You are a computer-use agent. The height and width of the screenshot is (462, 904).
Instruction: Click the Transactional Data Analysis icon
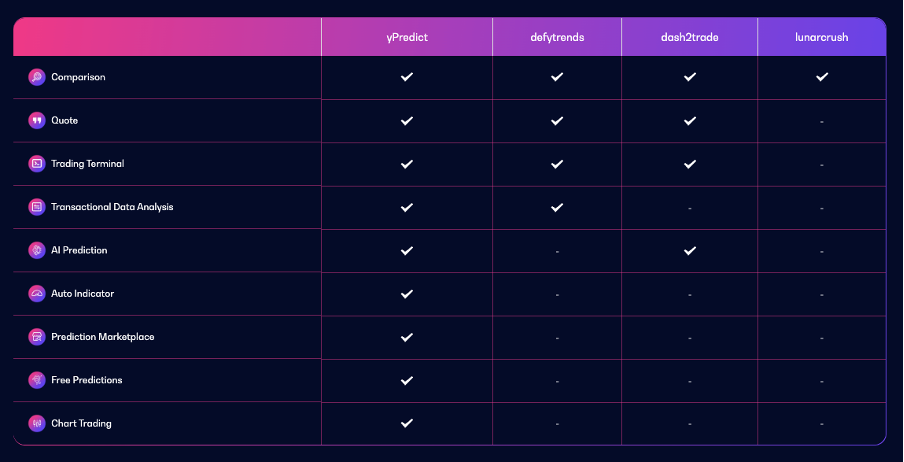point(36,207)
